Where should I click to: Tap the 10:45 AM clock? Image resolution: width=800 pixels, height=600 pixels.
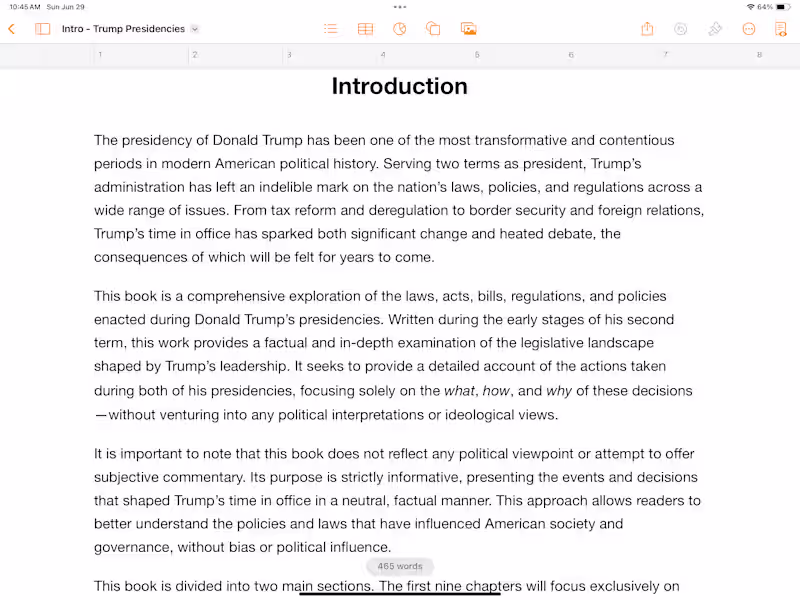24,7
